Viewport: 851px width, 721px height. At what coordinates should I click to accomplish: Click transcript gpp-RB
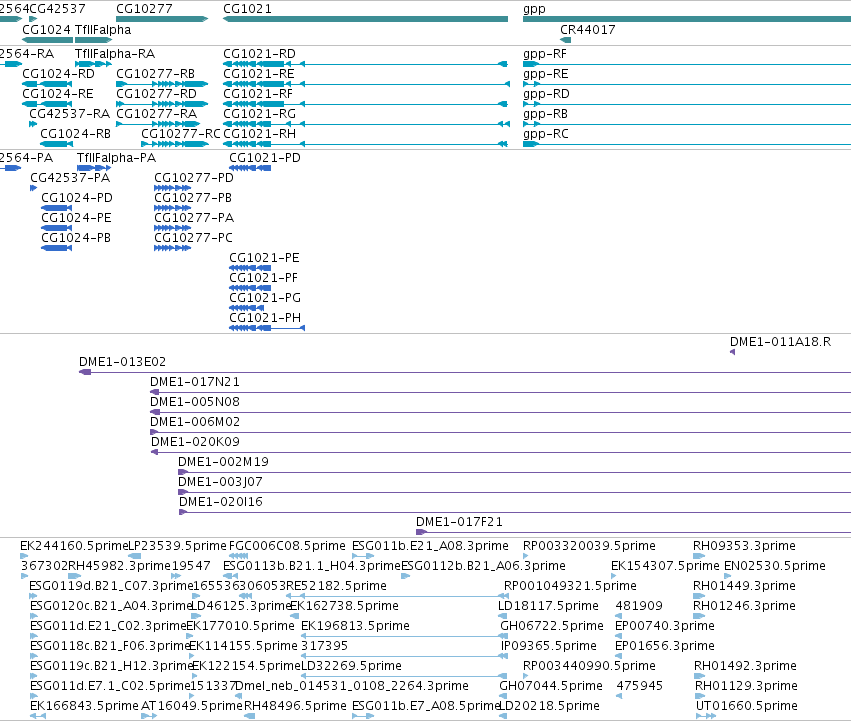point(545,114)
